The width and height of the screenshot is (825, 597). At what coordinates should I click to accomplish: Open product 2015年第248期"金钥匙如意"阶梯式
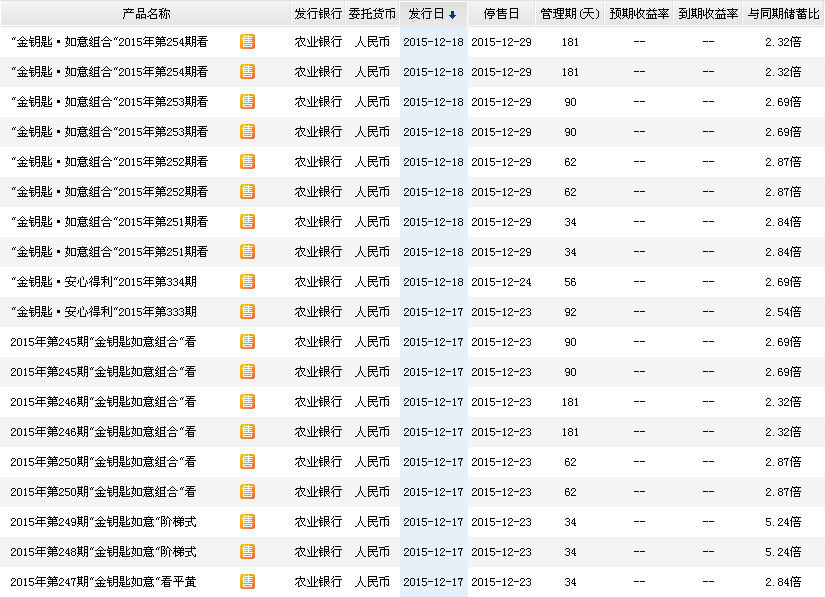point(103,552)
